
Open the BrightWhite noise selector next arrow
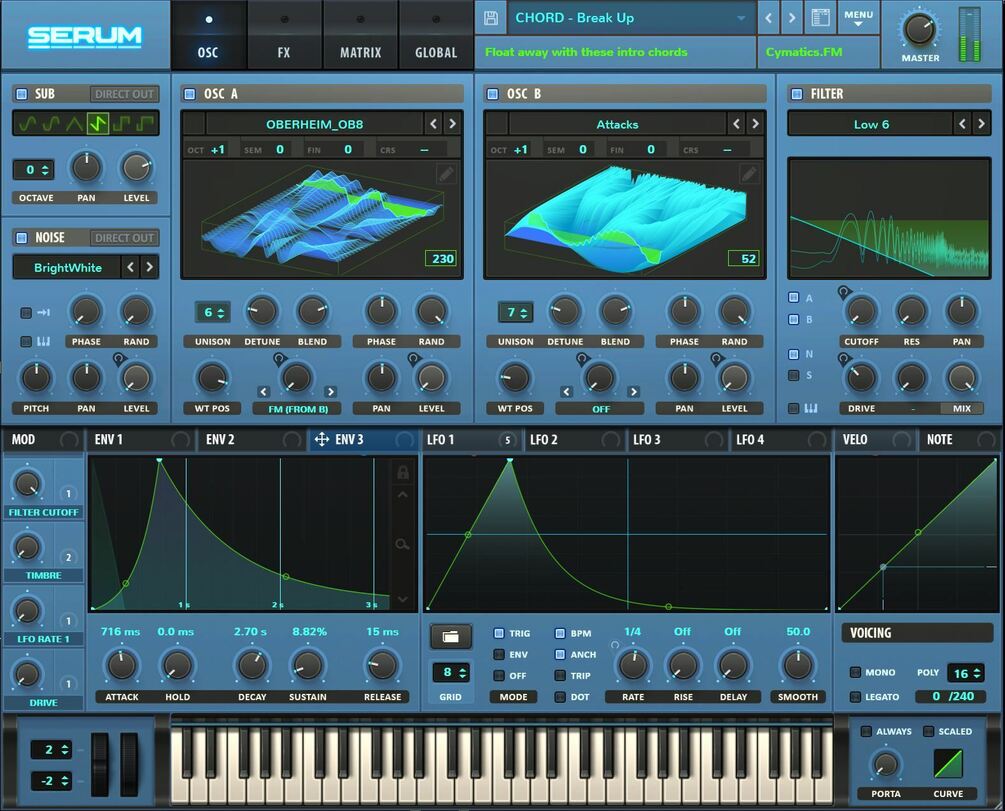click(150, 267)
